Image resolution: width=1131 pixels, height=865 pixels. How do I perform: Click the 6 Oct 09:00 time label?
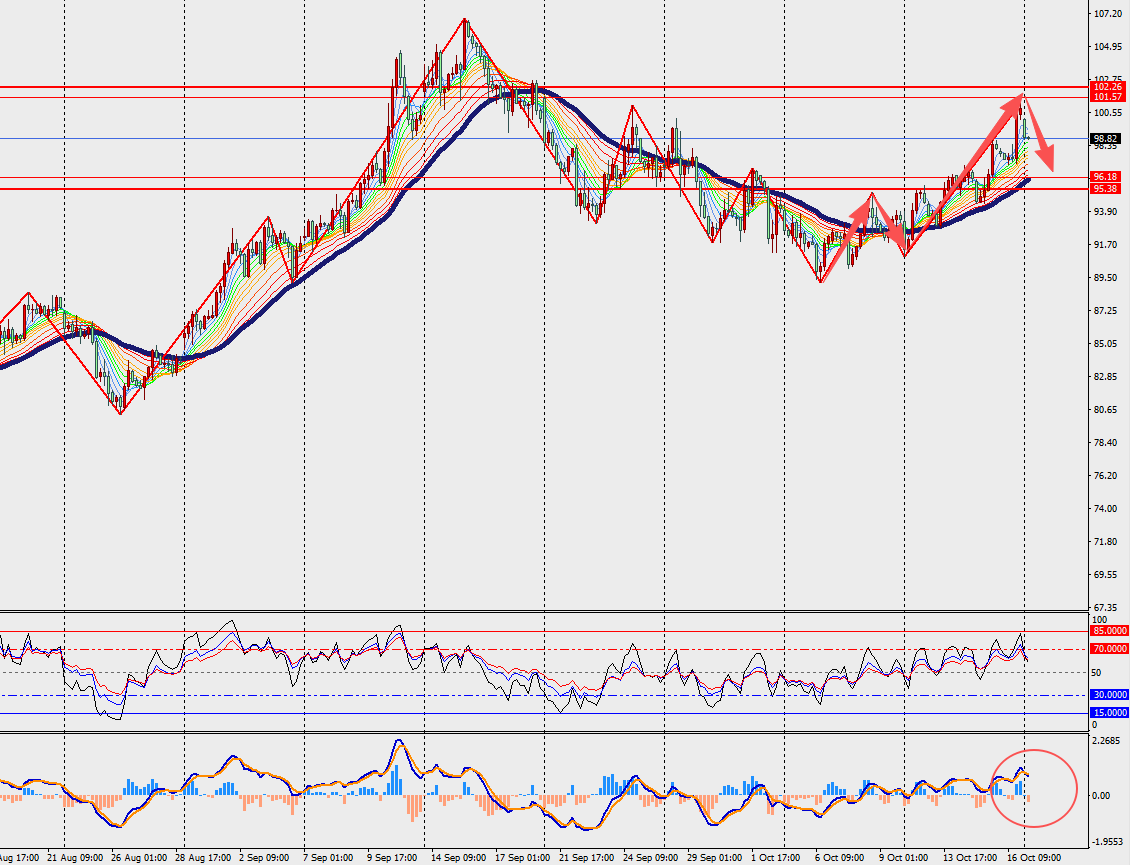click(x=840, y=858)
